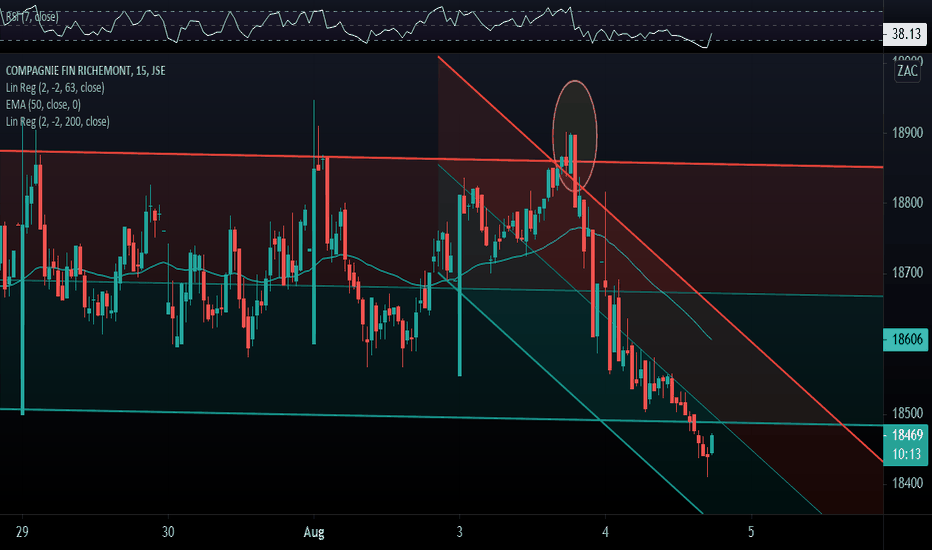Select the EMA (50, close, 0) indicator label
Viewport: 932px width, 550px height.
pos(43,105)
